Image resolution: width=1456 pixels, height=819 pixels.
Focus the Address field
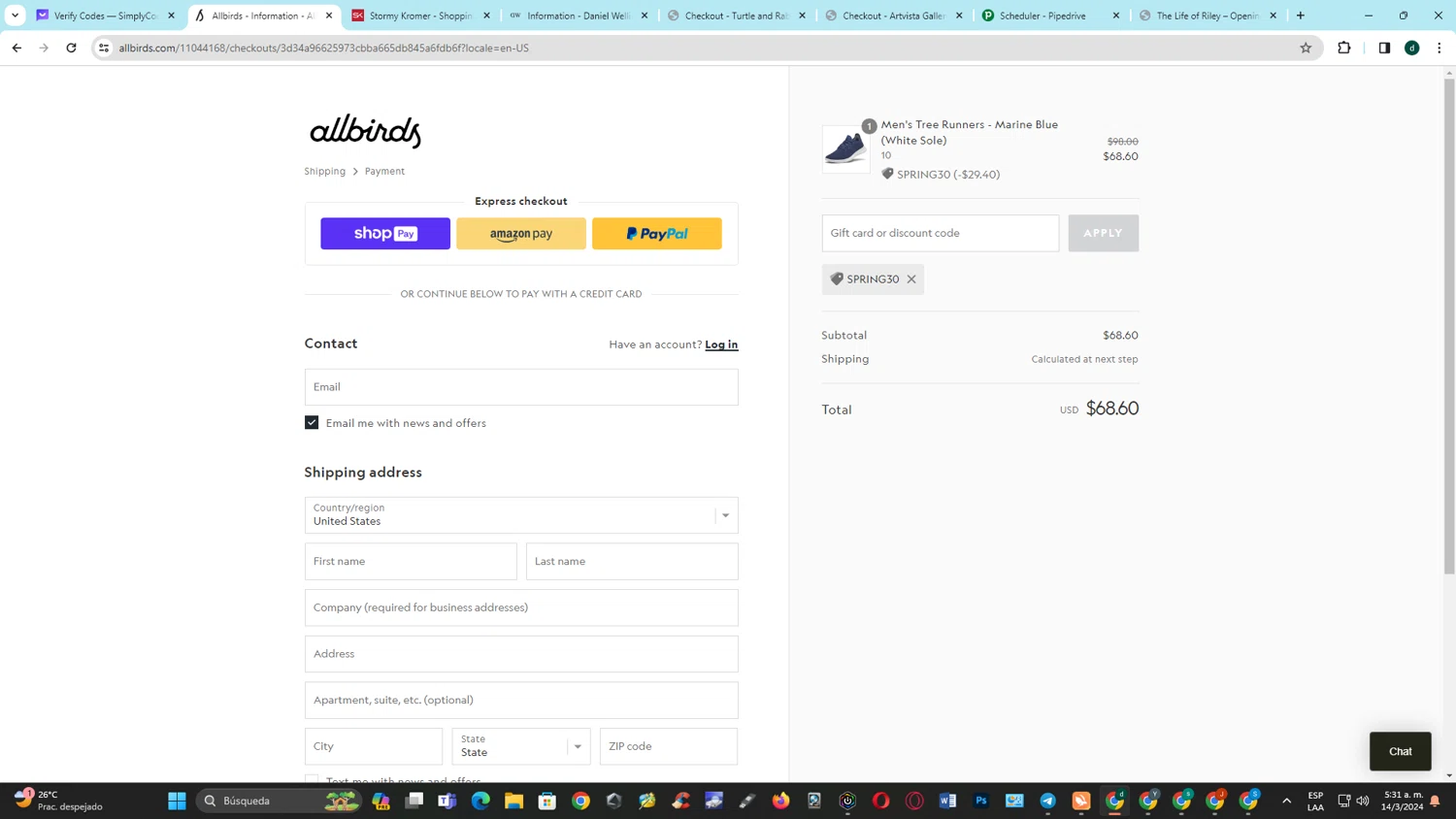click(x=521, y=654)
